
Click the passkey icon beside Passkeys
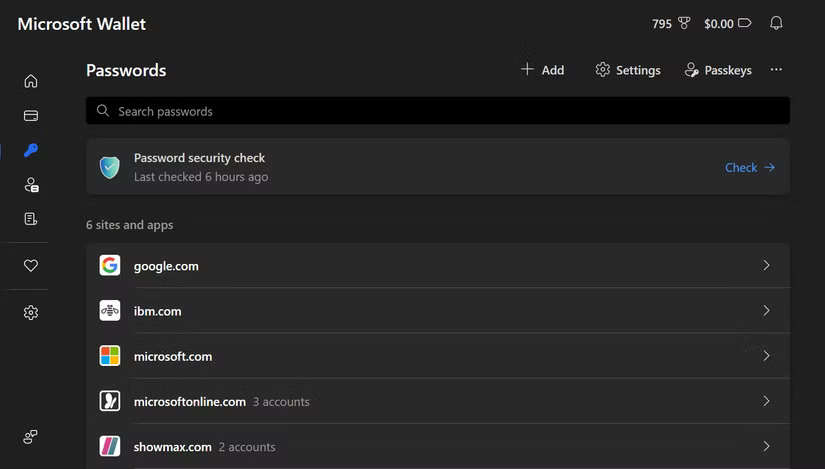point(691,70)
